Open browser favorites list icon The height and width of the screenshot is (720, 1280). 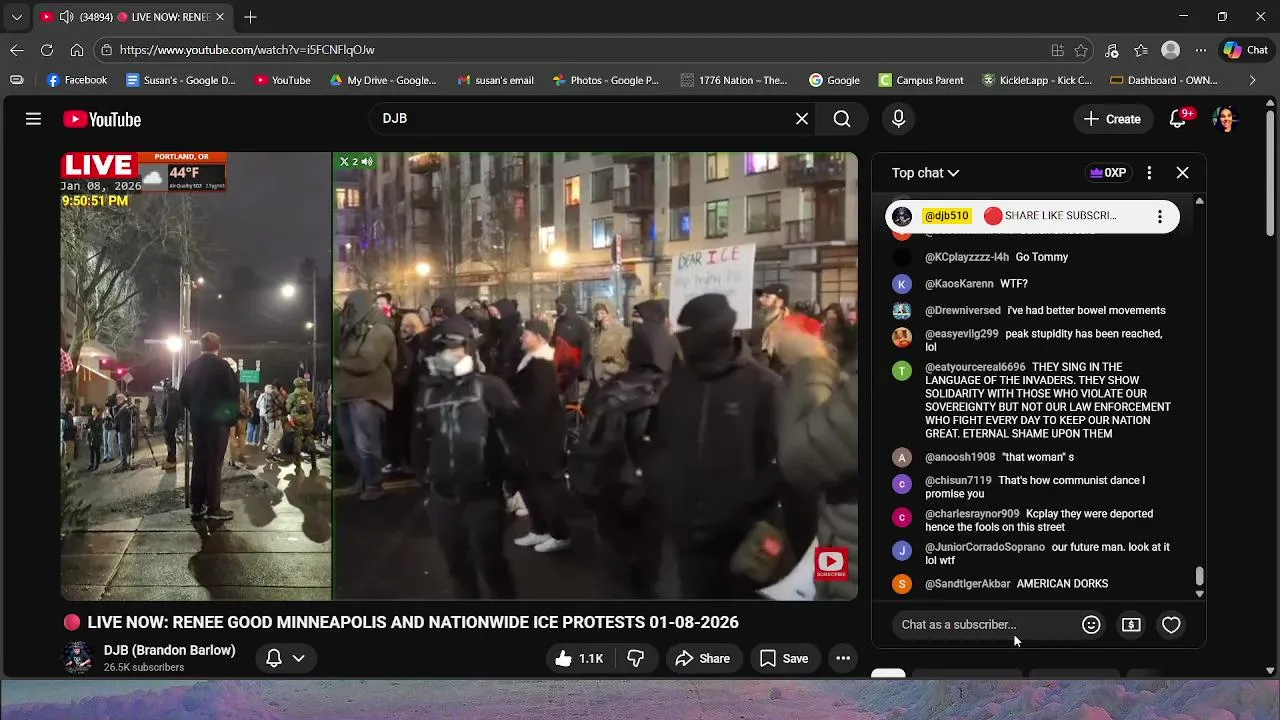pyautogui.click(x=1141, y=50)
